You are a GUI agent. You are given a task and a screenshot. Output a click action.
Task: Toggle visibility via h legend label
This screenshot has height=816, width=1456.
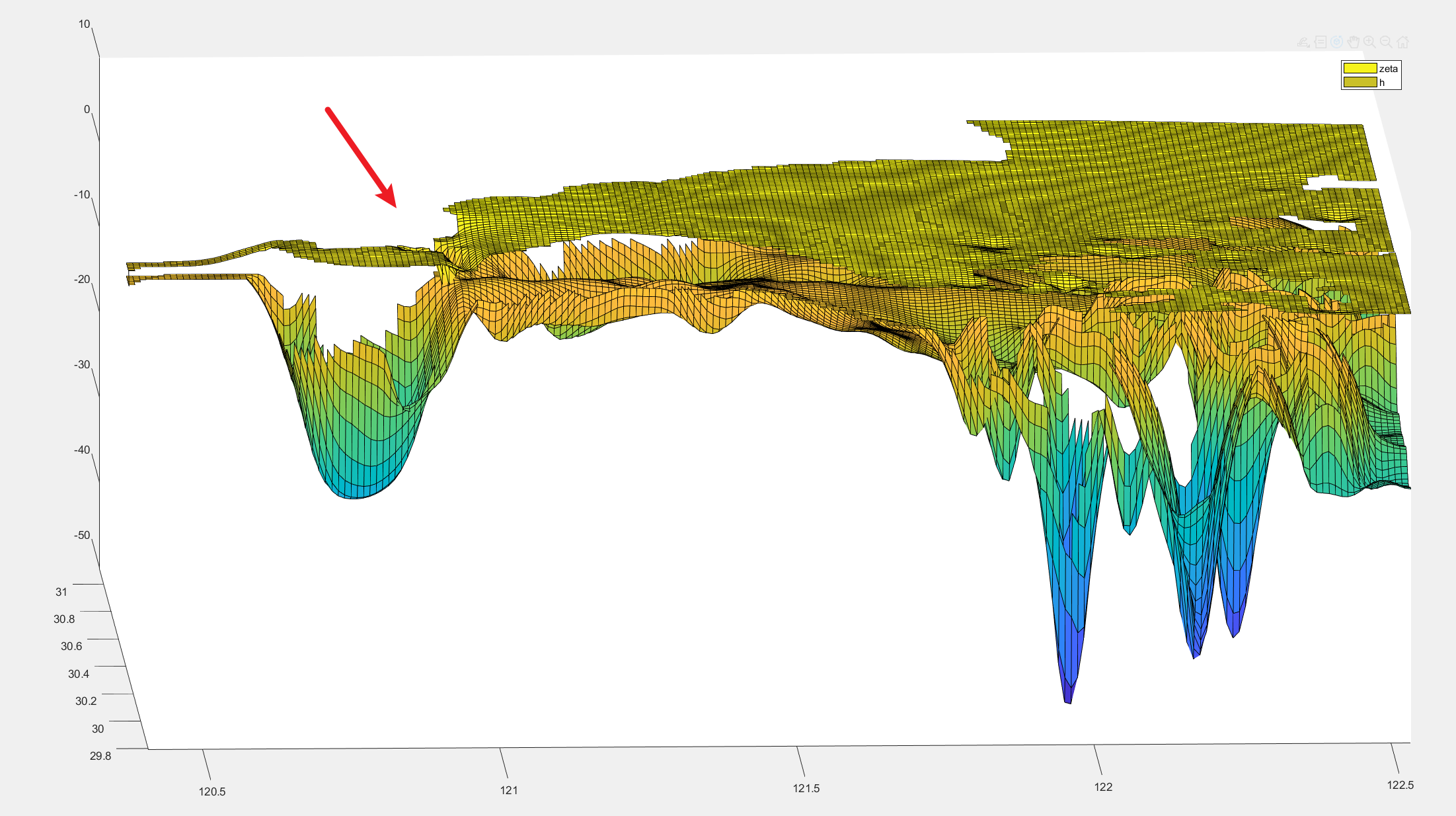1382,83
